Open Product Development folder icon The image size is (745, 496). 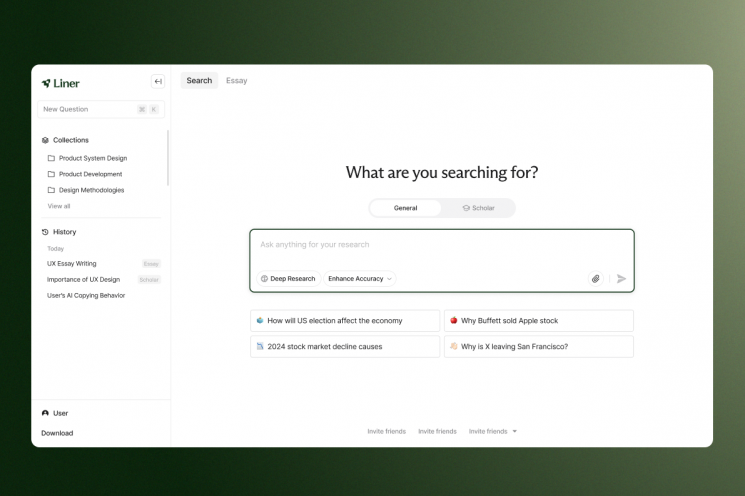pyautogui.click(x=51, y=174)
